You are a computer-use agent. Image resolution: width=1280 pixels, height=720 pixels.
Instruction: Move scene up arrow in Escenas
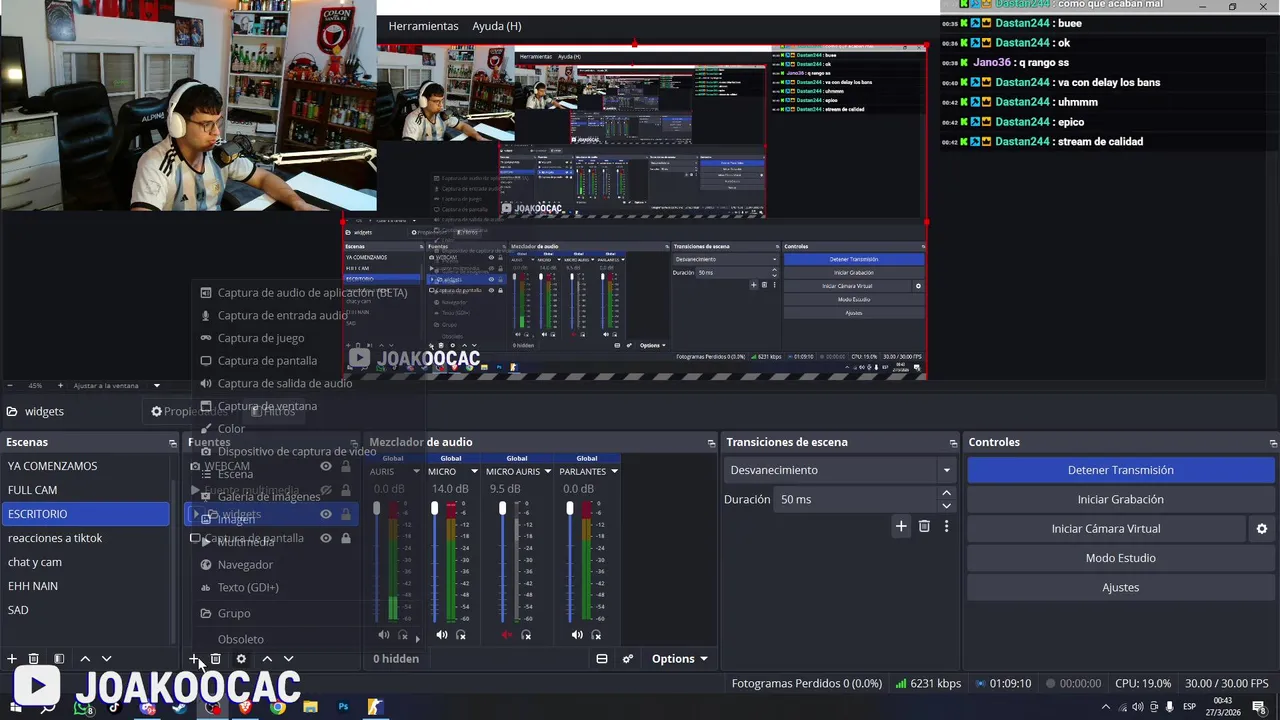click(85, 659)
